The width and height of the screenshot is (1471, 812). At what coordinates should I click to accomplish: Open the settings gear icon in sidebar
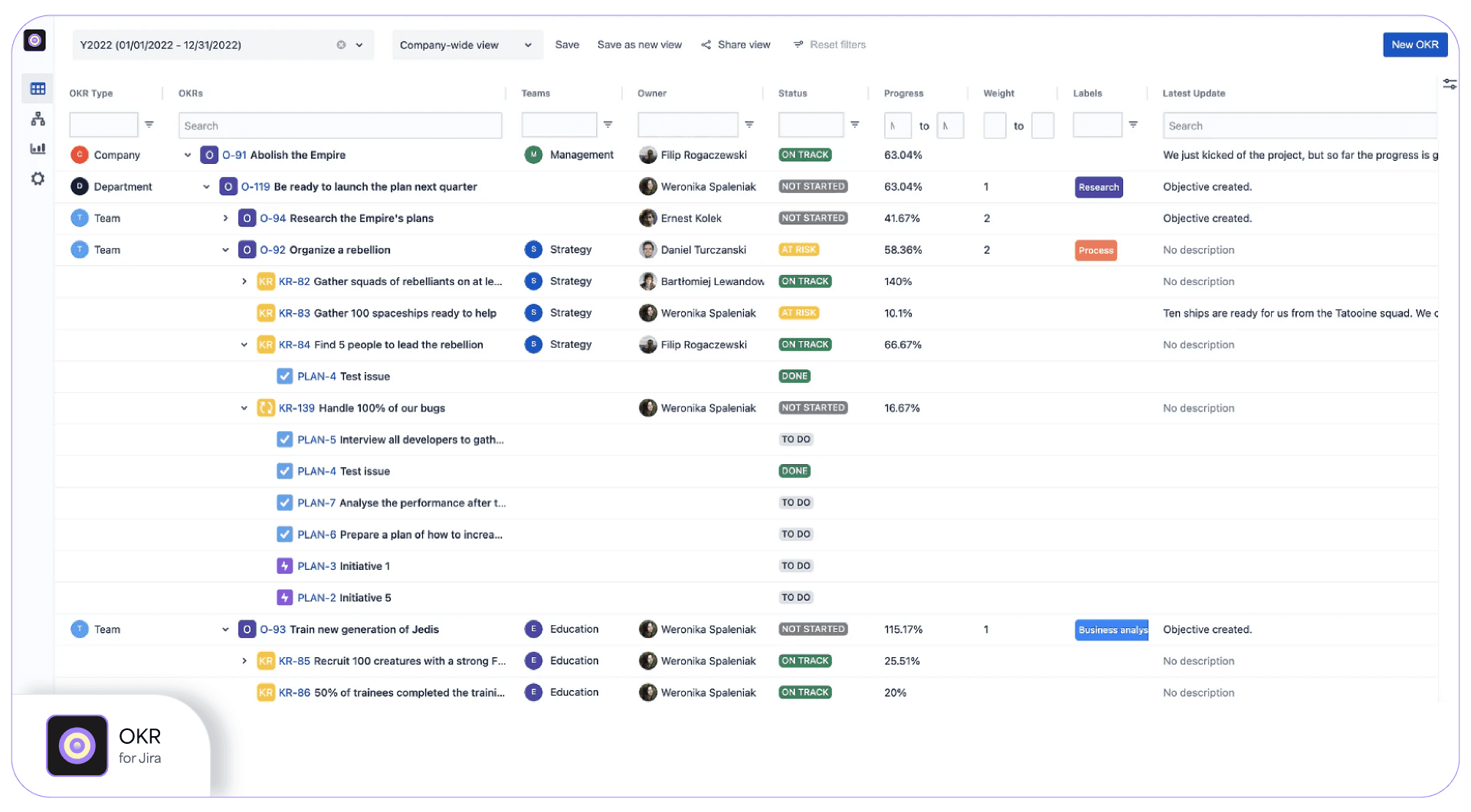point(38,178)
